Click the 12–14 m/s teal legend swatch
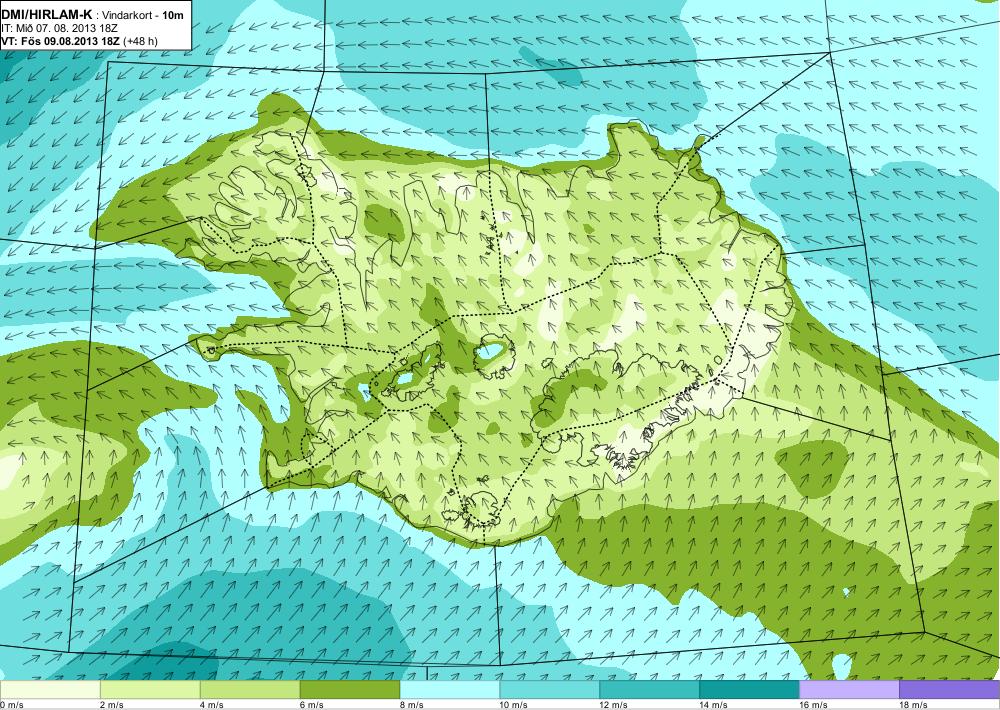The image size is (1000, 710). 650,690
